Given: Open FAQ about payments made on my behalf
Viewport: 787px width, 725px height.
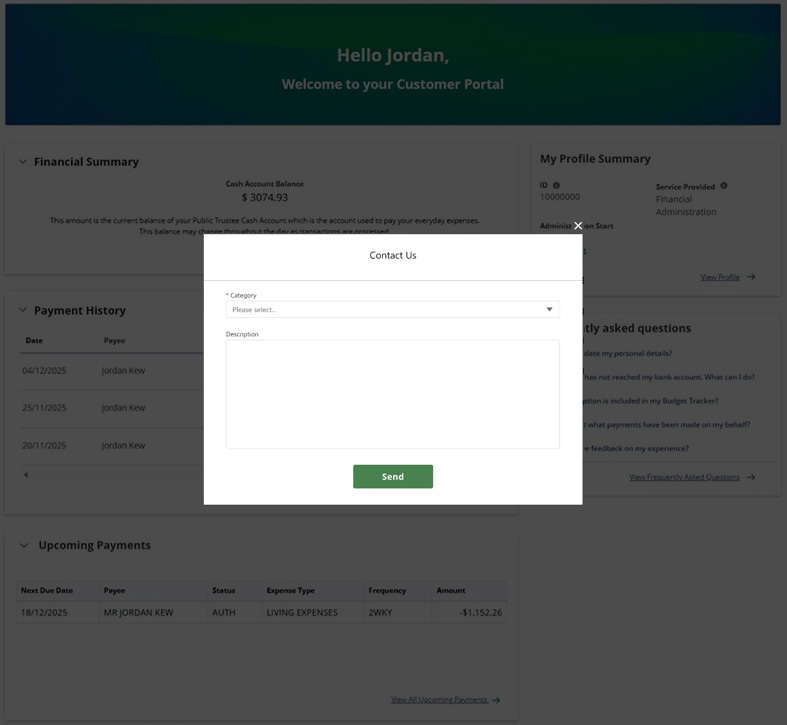Looking at the screenshot, I should tap(667, 425).
